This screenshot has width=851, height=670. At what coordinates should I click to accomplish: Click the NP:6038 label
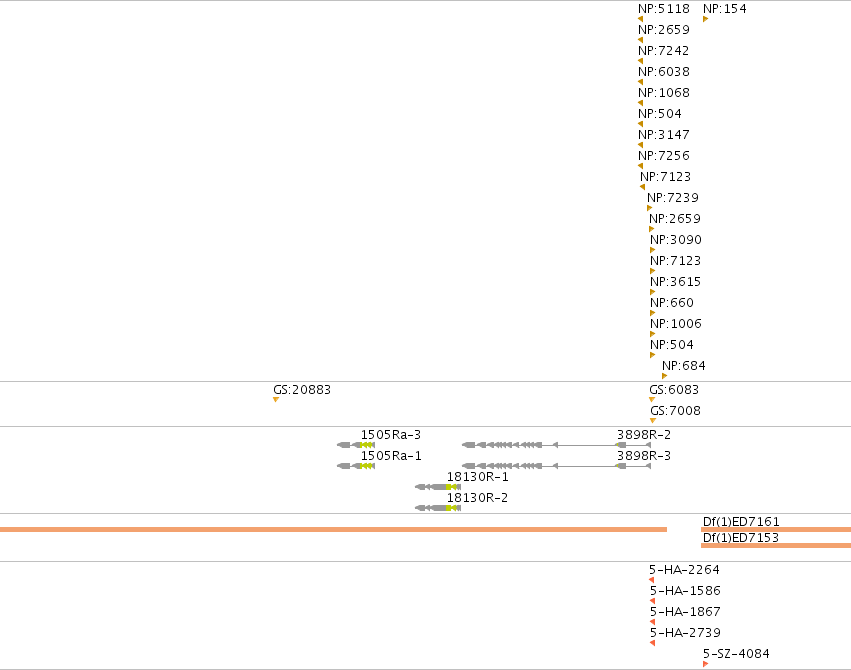pyautogui.click(x=664, y=72)
